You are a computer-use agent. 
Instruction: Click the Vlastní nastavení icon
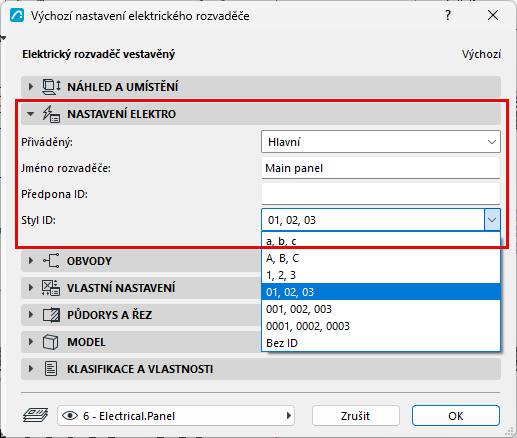(51, 288)
